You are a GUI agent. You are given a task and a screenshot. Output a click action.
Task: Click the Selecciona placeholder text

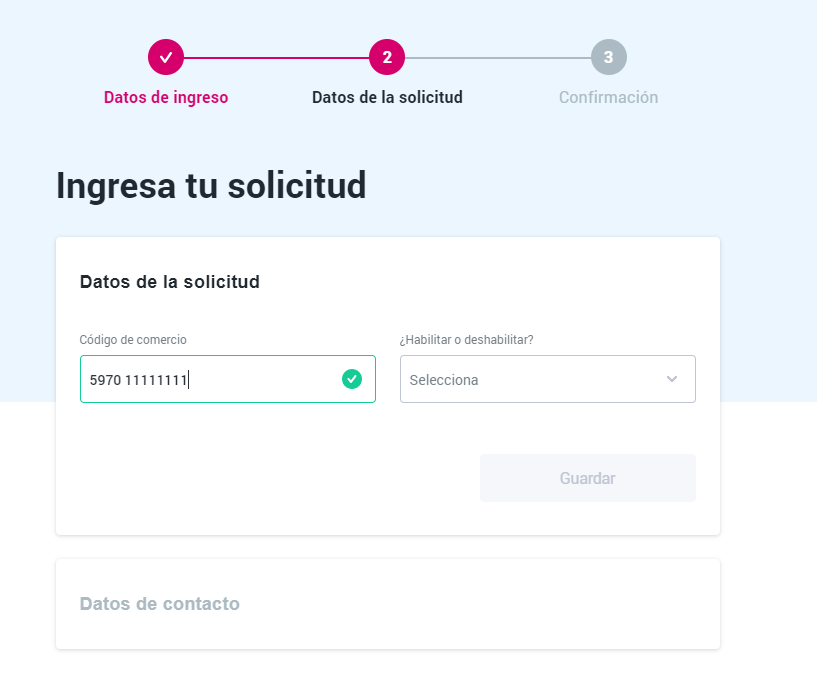pyautogui.click(x=444, y=380)
